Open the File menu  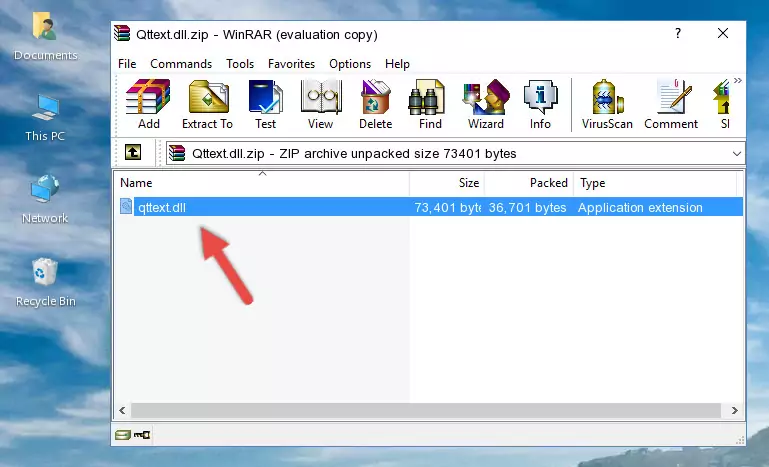coord(127,64)
